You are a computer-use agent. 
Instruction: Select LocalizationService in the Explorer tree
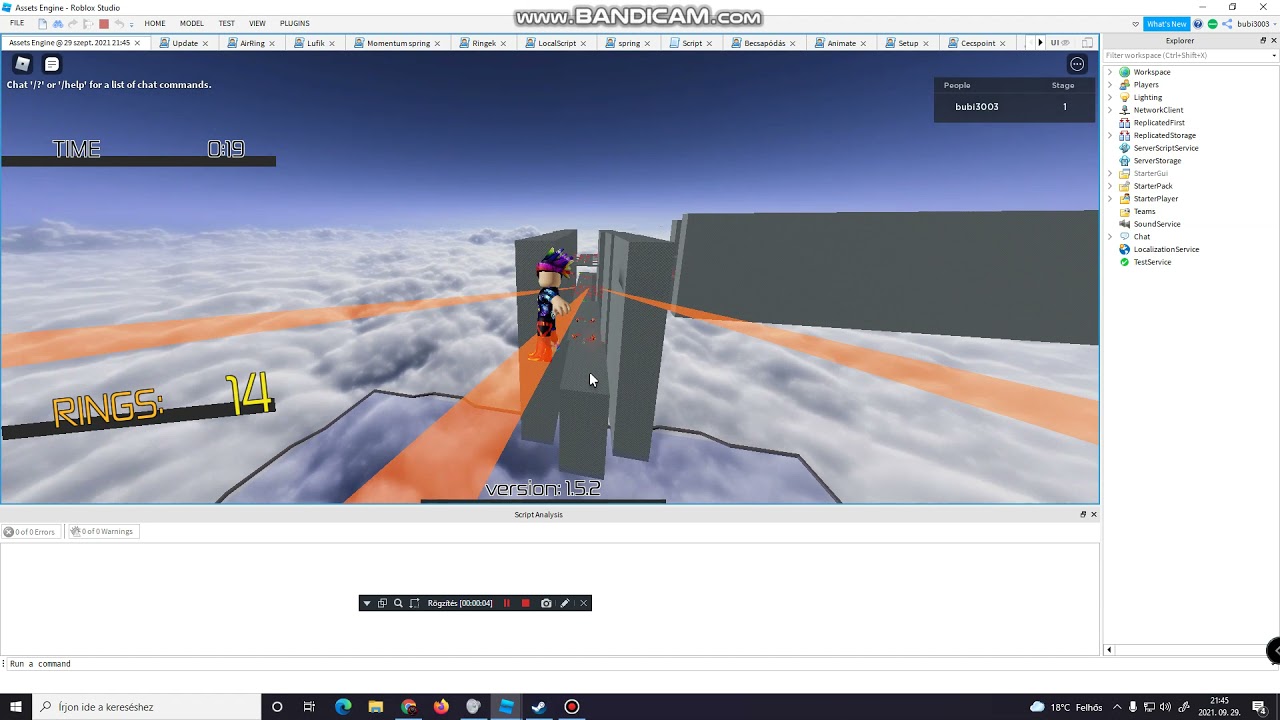[1166, 249]
